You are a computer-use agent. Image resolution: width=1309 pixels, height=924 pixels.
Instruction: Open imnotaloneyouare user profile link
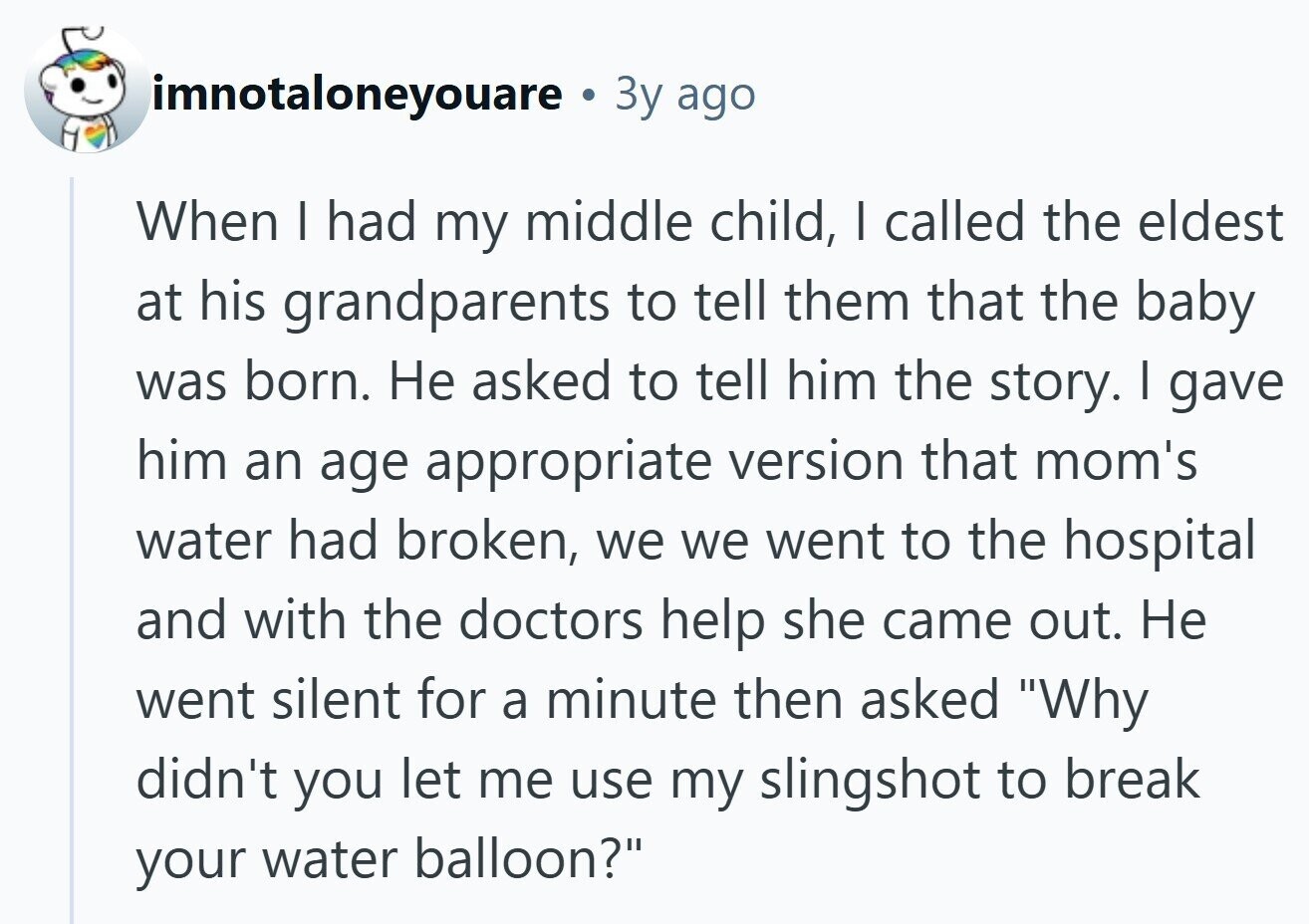(357, 95)
